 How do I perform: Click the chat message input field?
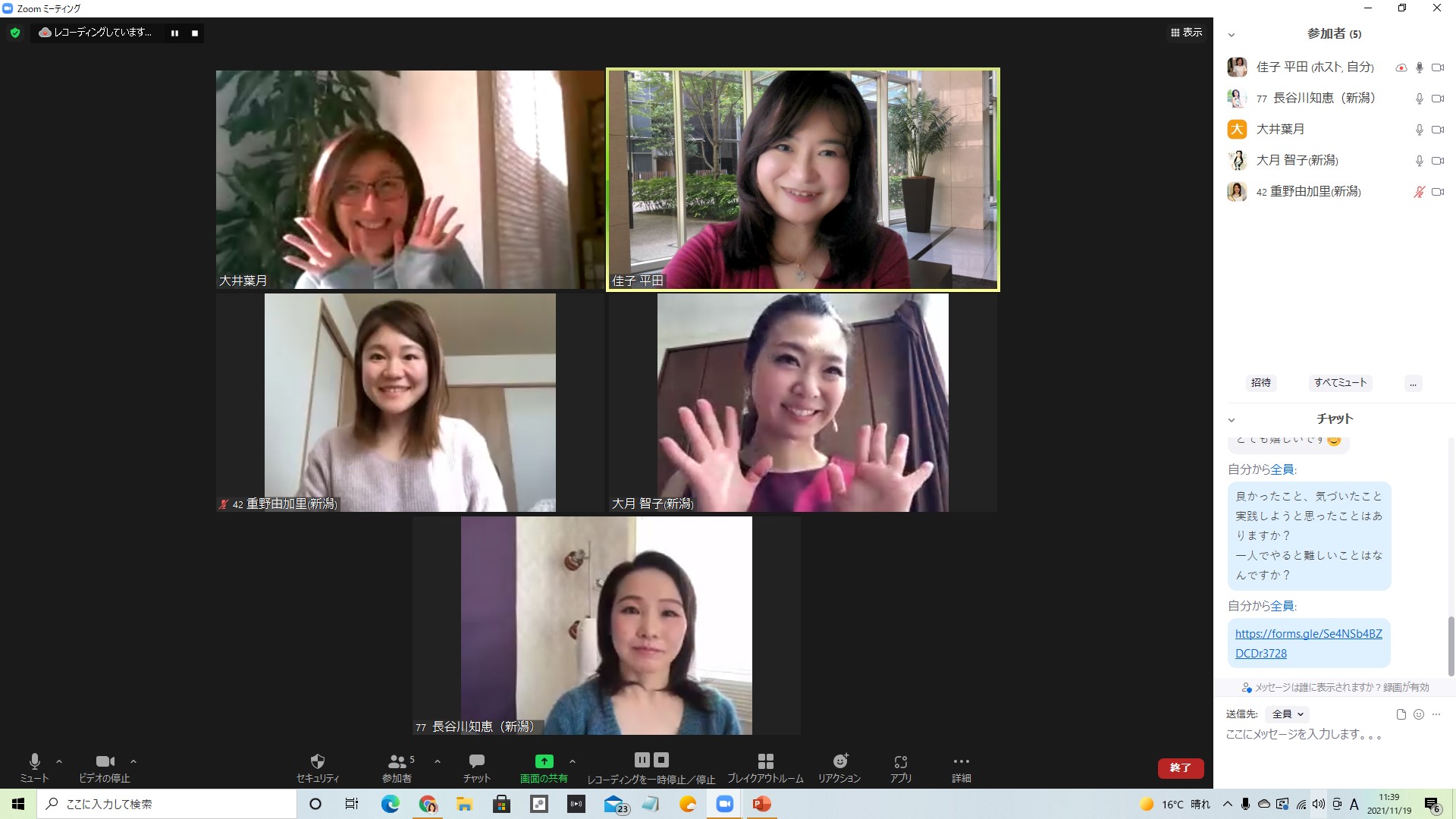1335,735
